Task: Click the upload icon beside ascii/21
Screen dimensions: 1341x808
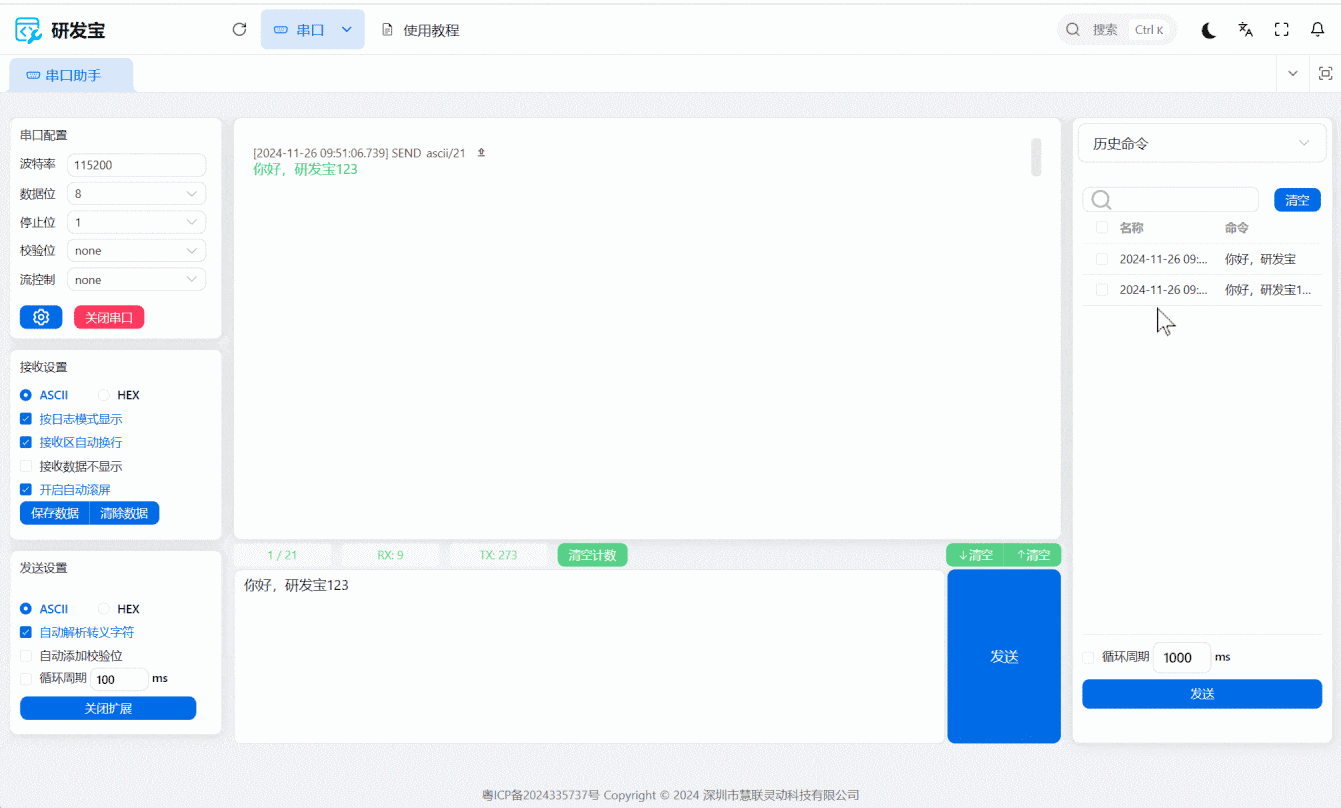Action: coord(481,153)
